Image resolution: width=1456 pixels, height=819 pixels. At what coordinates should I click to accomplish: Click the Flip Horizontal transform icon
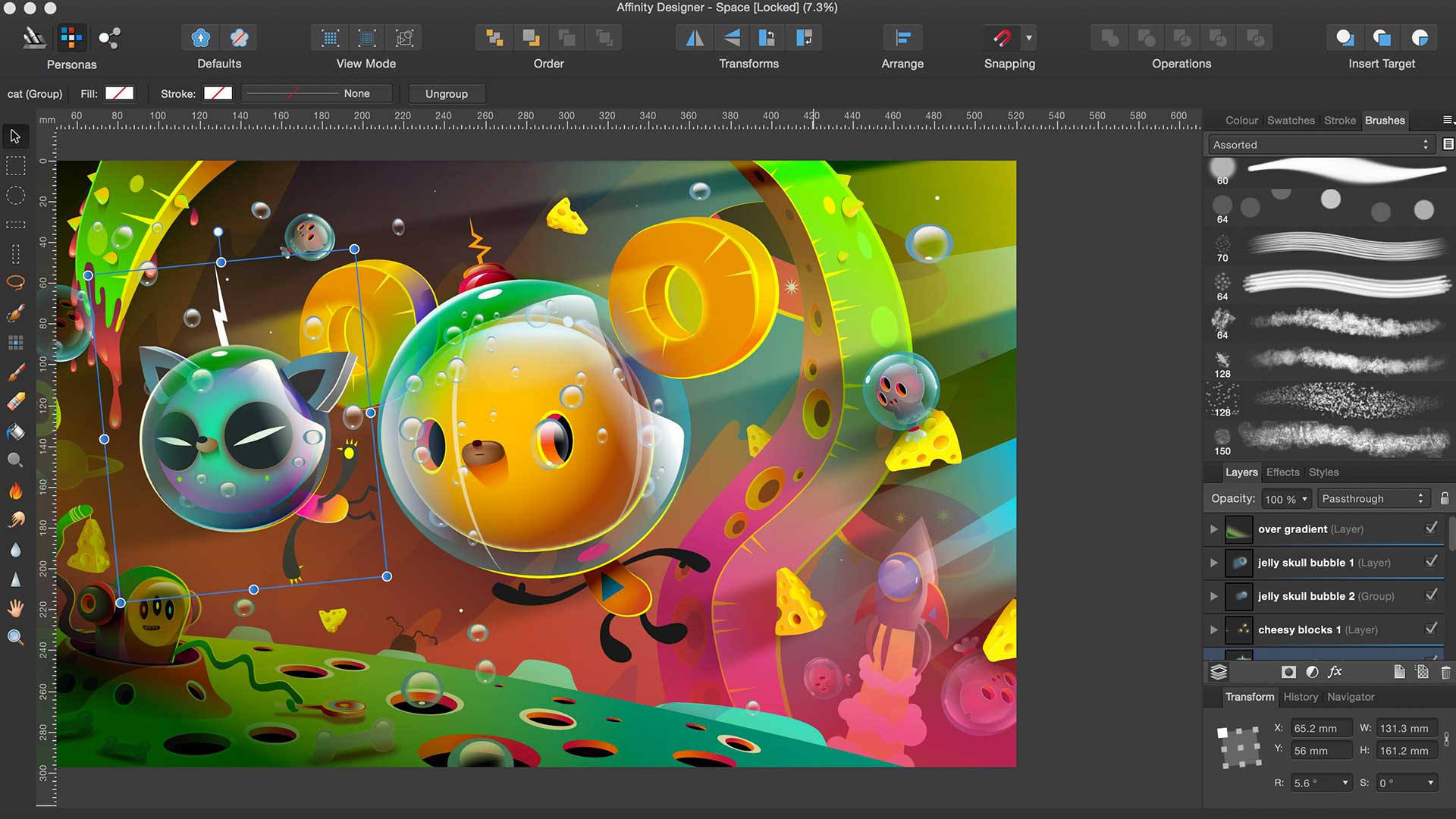click(694, 38)
